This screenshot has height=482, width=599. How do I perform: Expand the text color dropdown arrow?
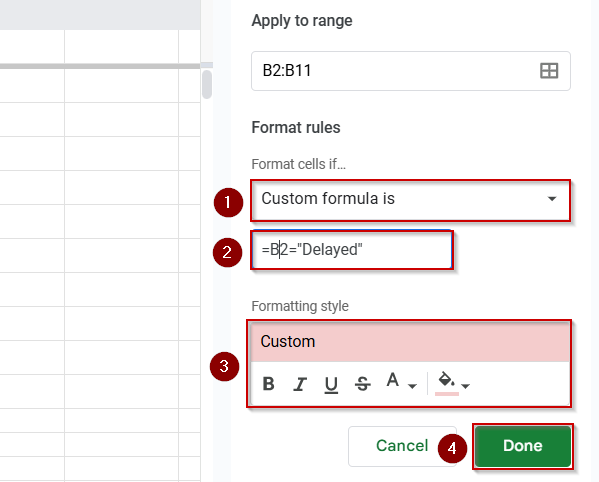coord(412,386)
